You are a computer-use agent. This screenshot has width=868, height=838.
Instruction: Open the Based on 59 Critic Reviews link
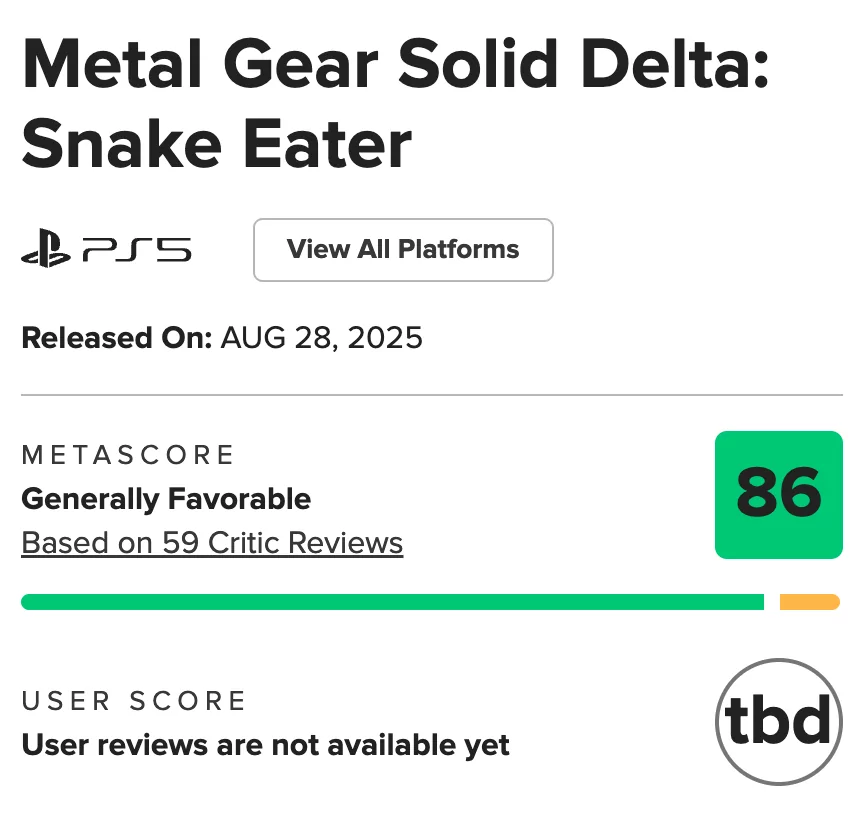pos(212,542)
